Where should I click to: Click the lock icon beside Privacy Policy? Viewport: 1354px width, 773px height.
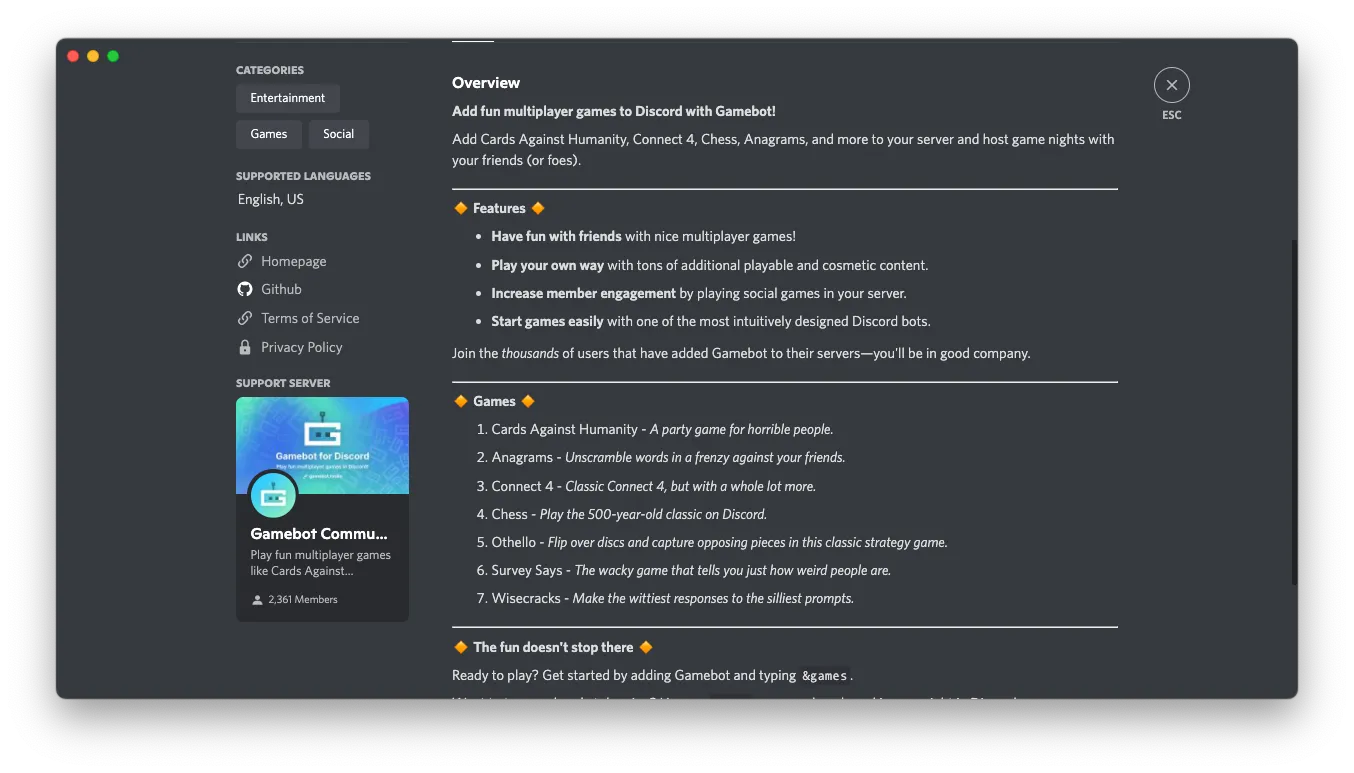[245, 347]
